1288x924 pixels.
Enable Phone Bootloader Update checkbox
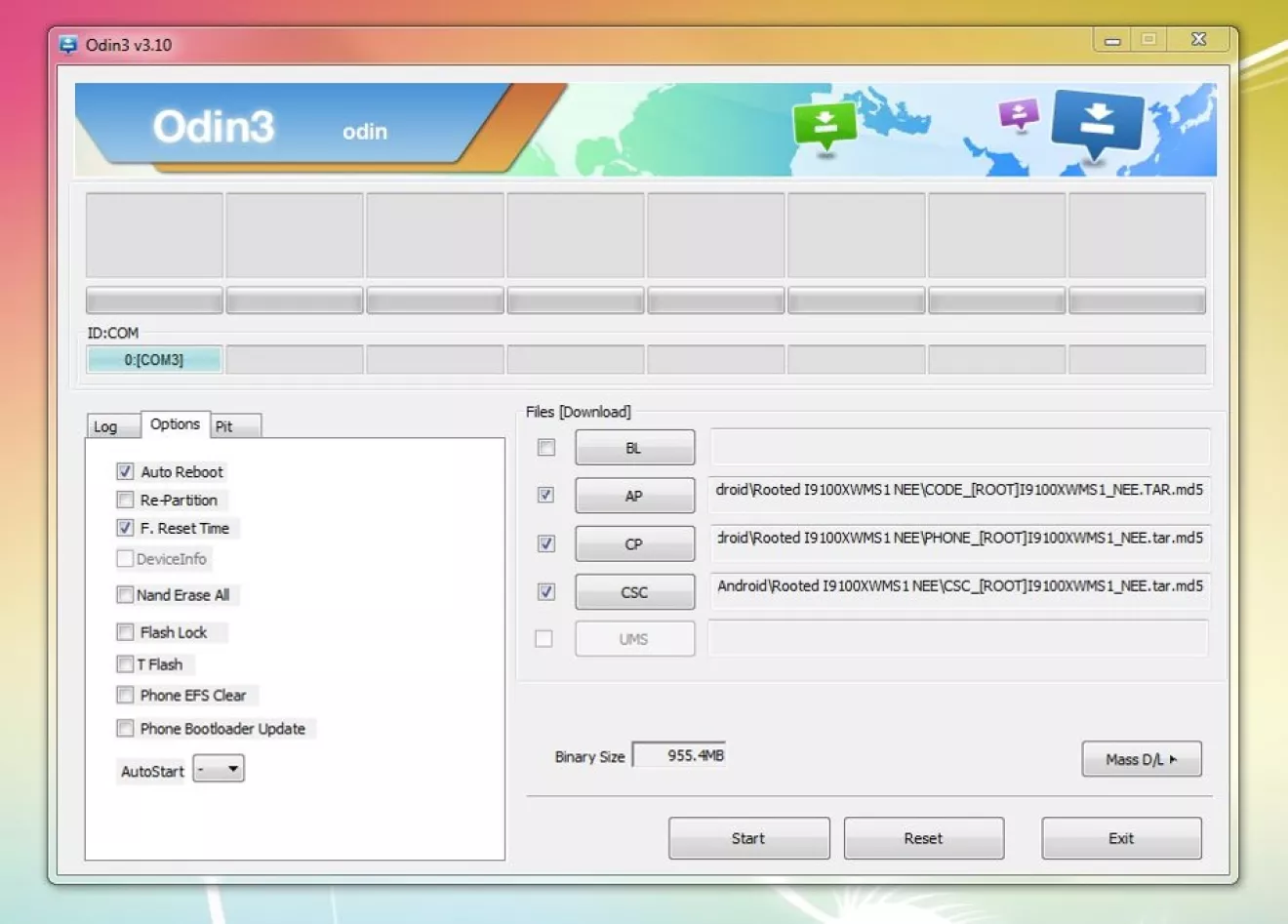[x=125, y=728]
